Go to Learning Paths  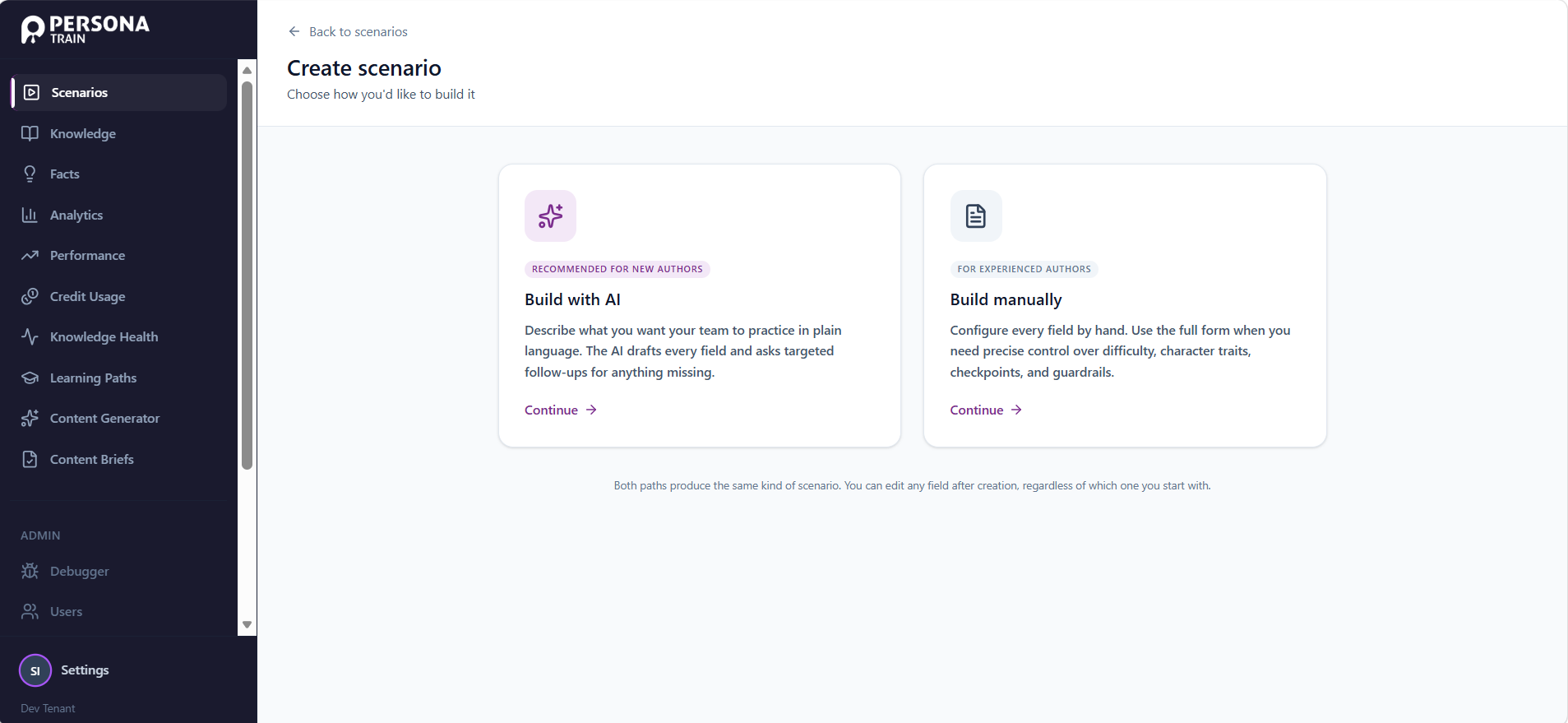click(x=119, y=378)
